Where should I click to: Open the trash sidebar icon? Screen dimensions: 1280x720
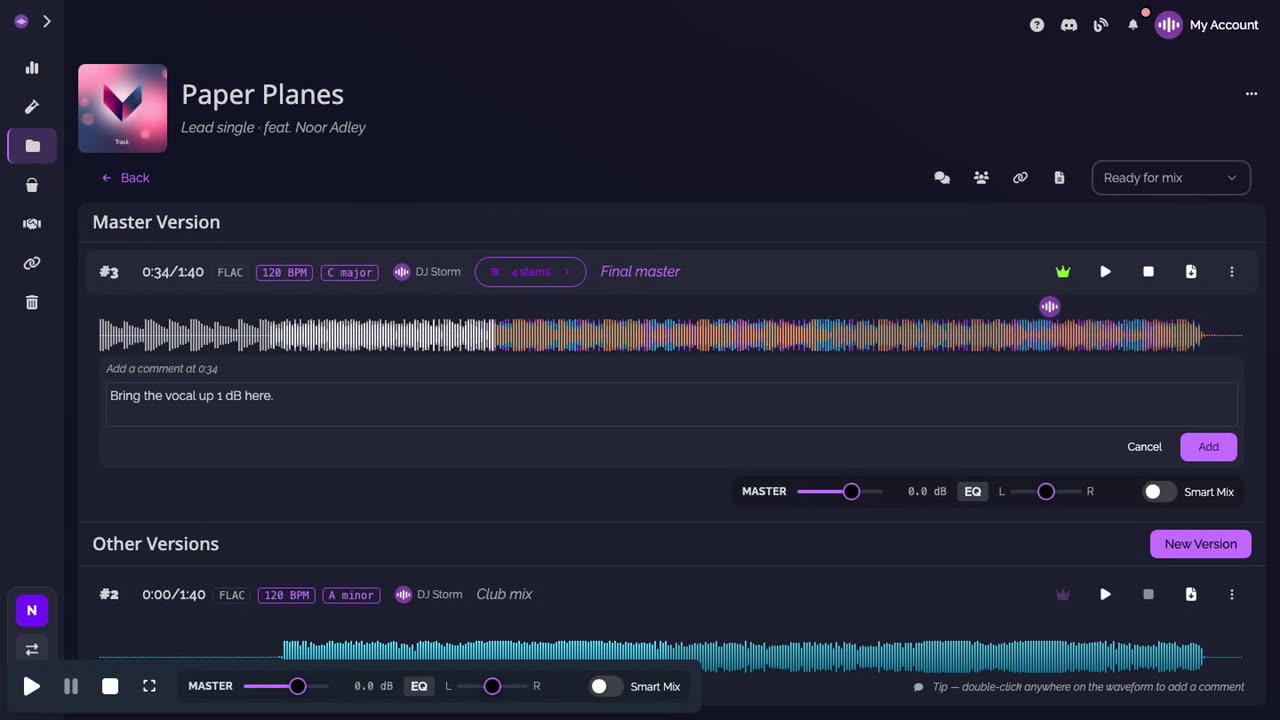pos(32,302)
